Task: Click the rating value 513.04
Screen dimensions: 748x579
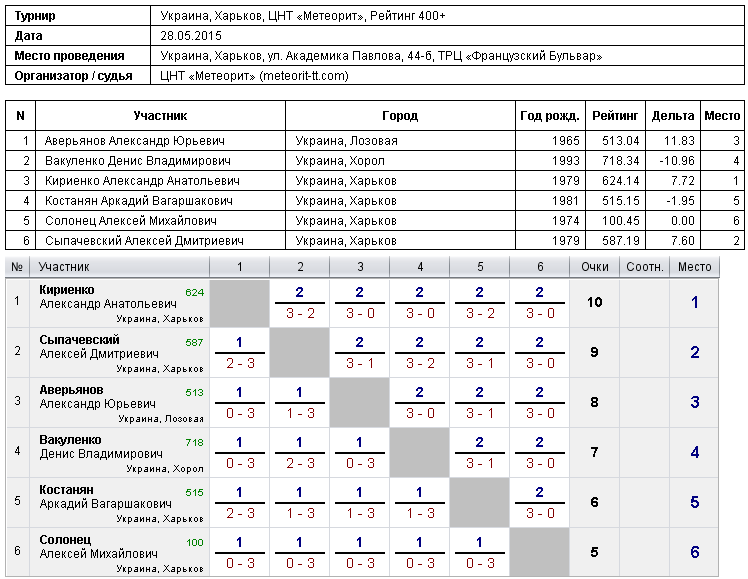Action: (620, 141)
